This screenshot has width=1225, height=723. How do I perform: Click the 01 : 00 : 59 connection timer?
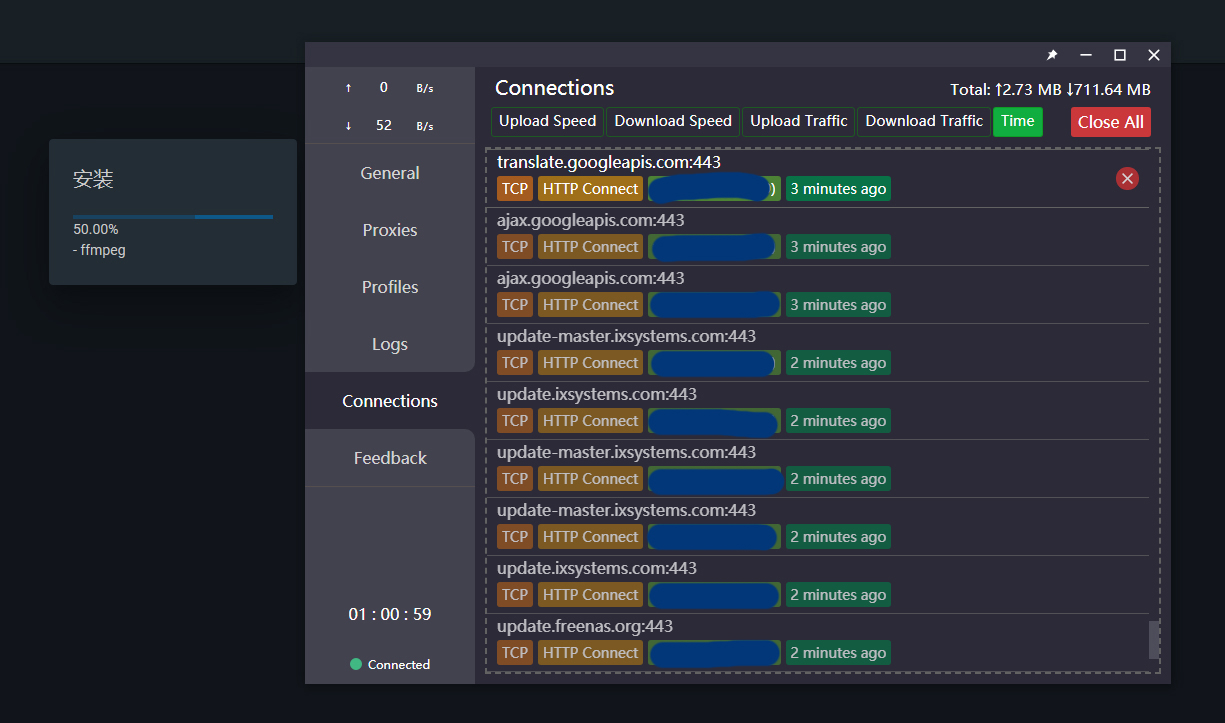(x=390, y=614)
